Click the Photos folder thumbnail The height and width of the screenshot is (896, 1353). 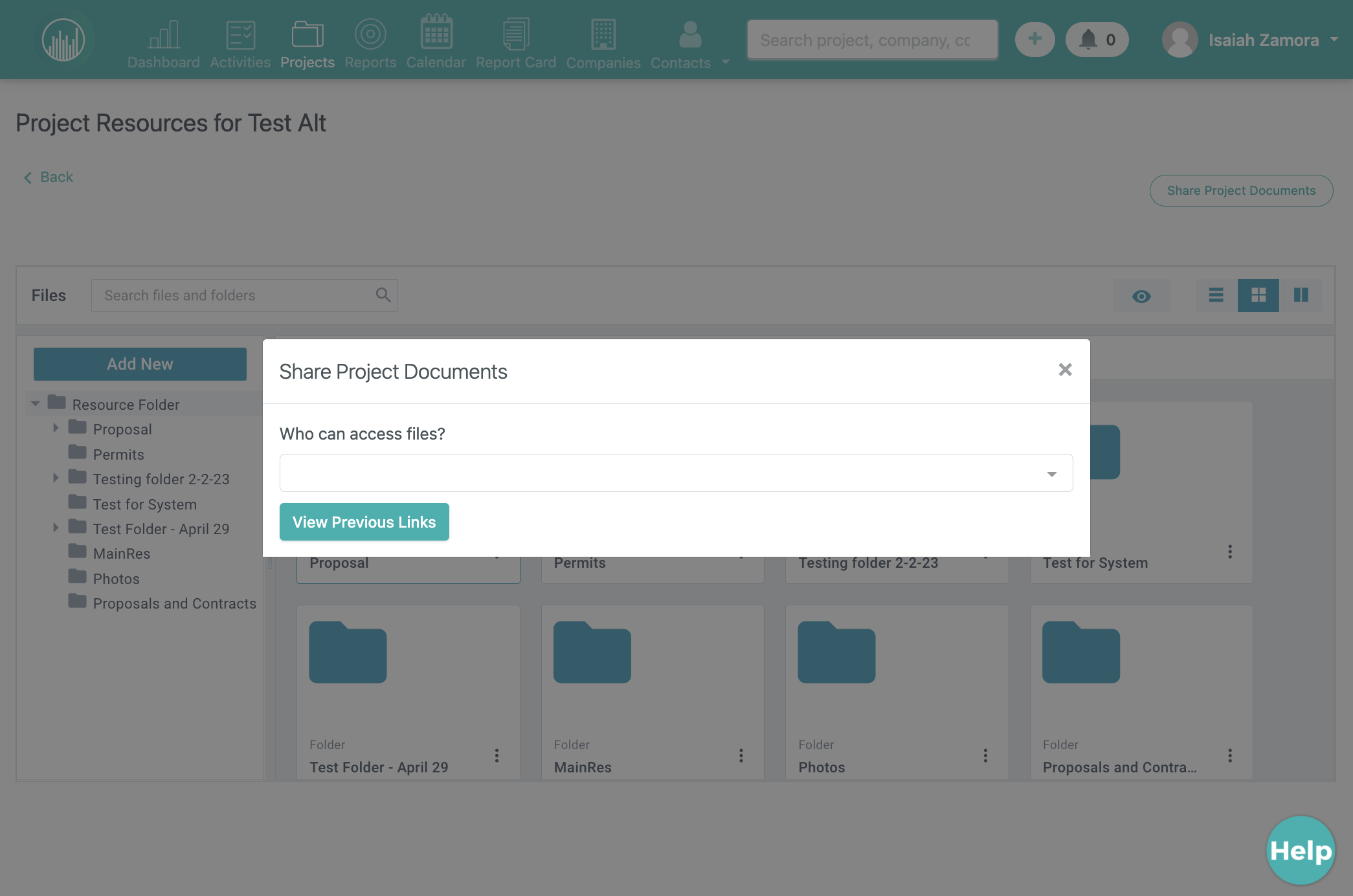click(836, 652)
